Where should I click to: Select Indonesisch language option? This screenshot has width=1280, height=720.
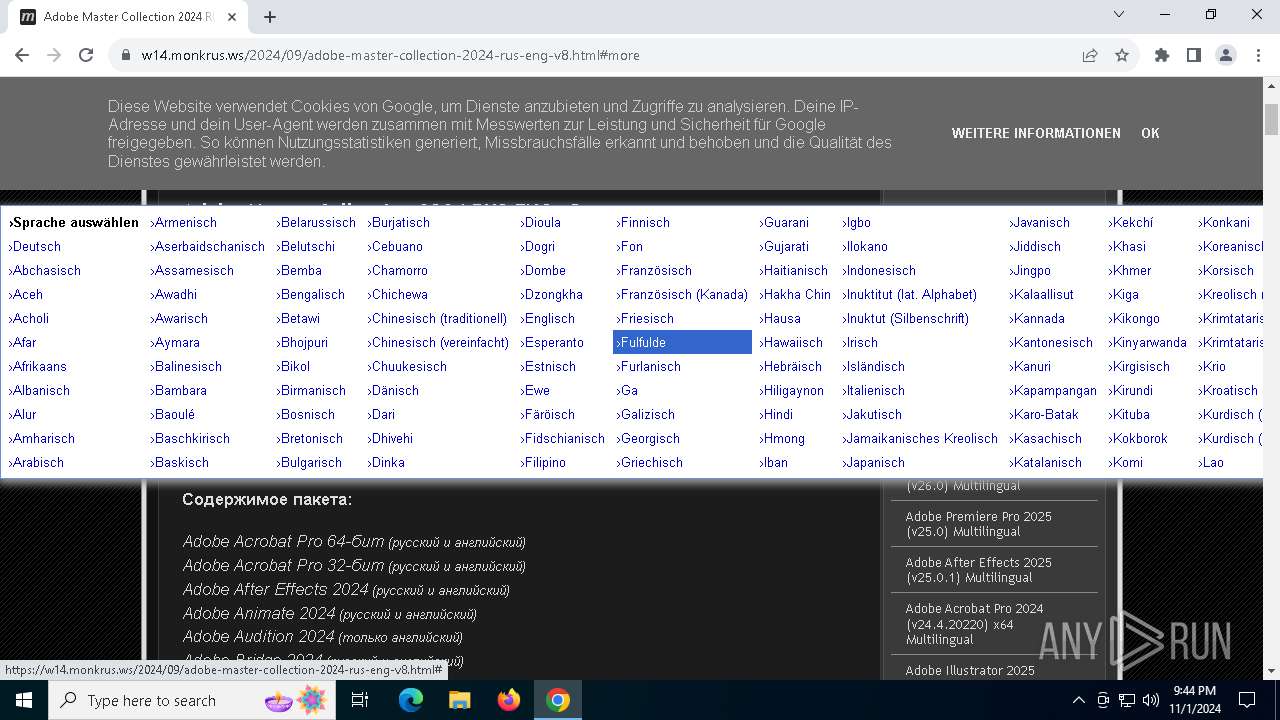(878, 270)
